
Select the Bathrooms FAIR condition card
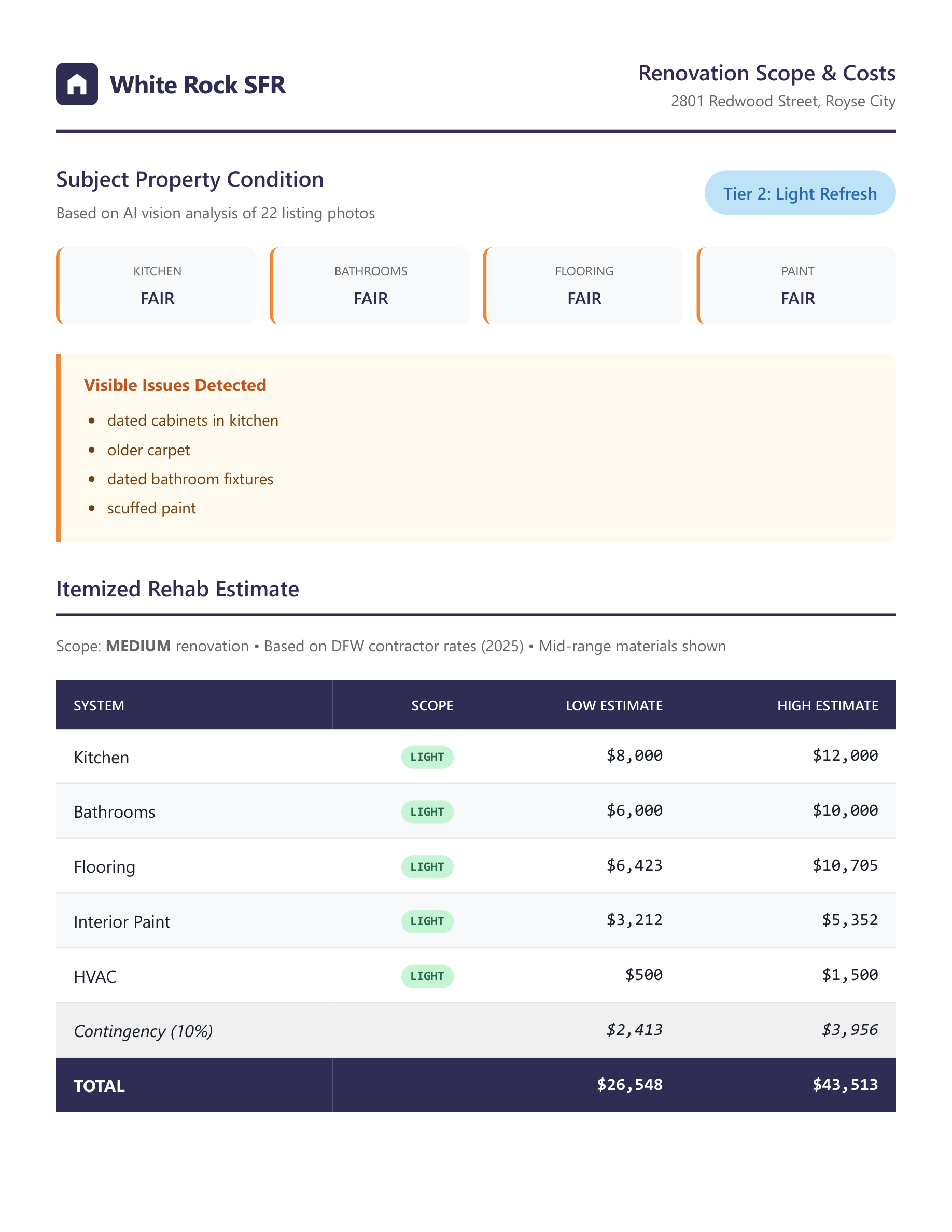(371, 286)
